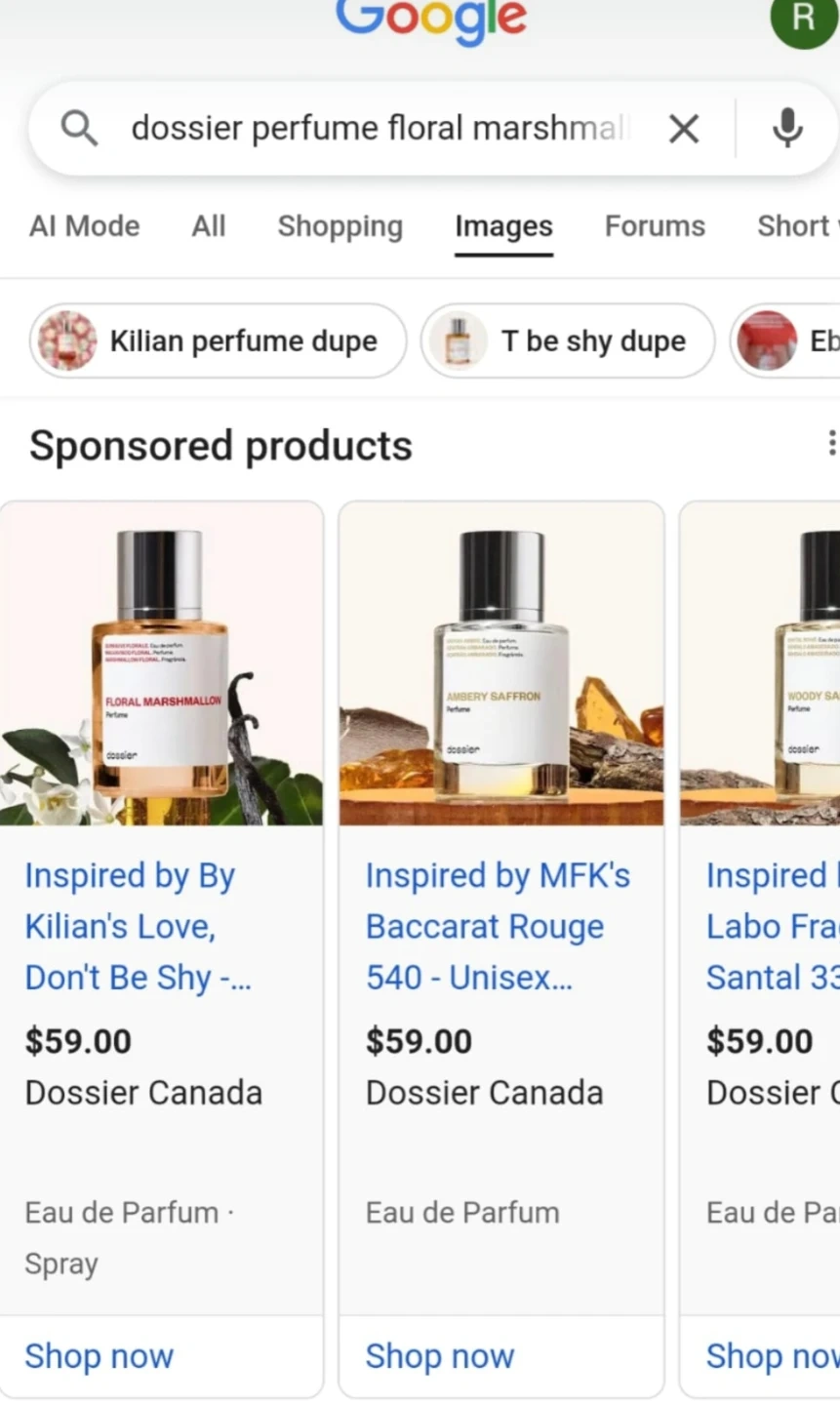The width and height of the screenshot is (840, 1405).
Task: Open the MFK's Baccarat Rouge 540 link
Action: pyautogui.click(x=498, y=926)
